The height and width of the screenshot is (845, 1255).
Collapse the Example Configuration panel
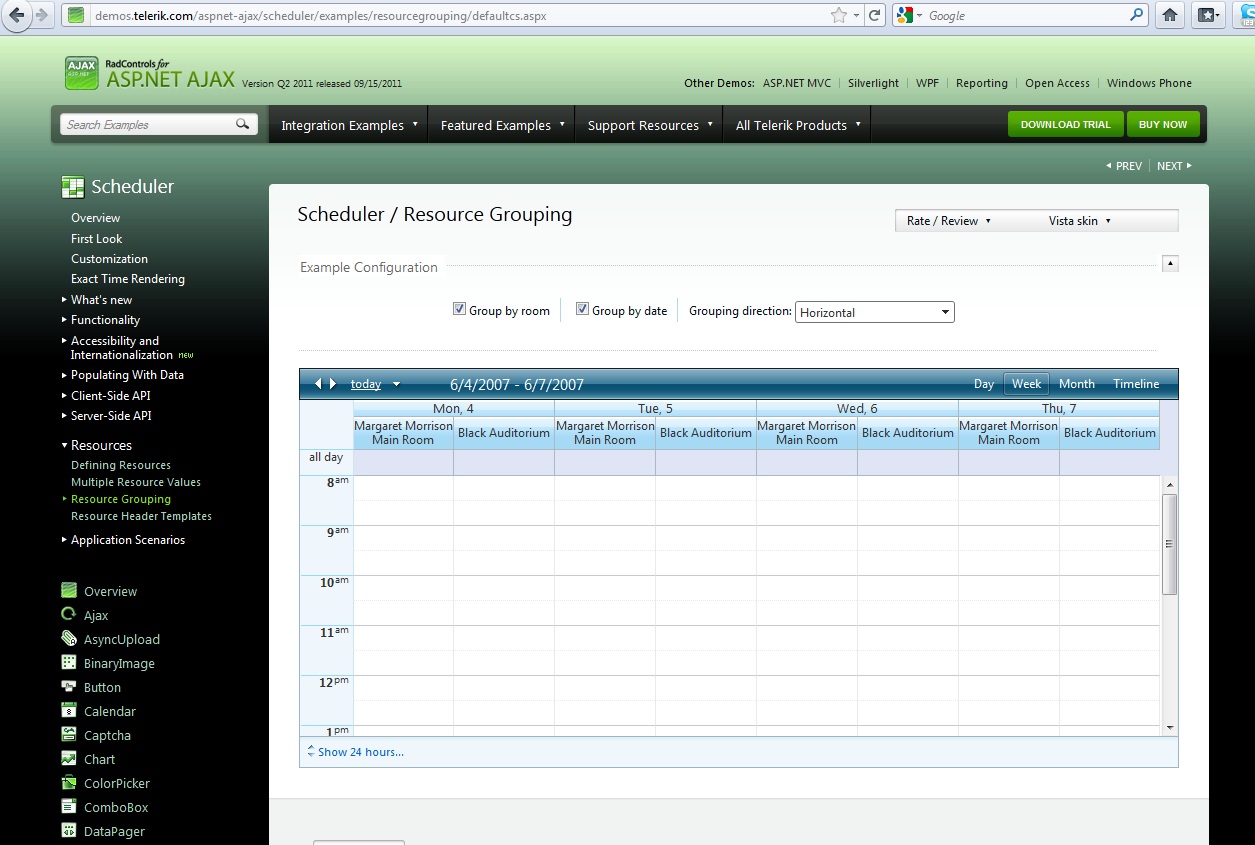(x=1170, y=264)
